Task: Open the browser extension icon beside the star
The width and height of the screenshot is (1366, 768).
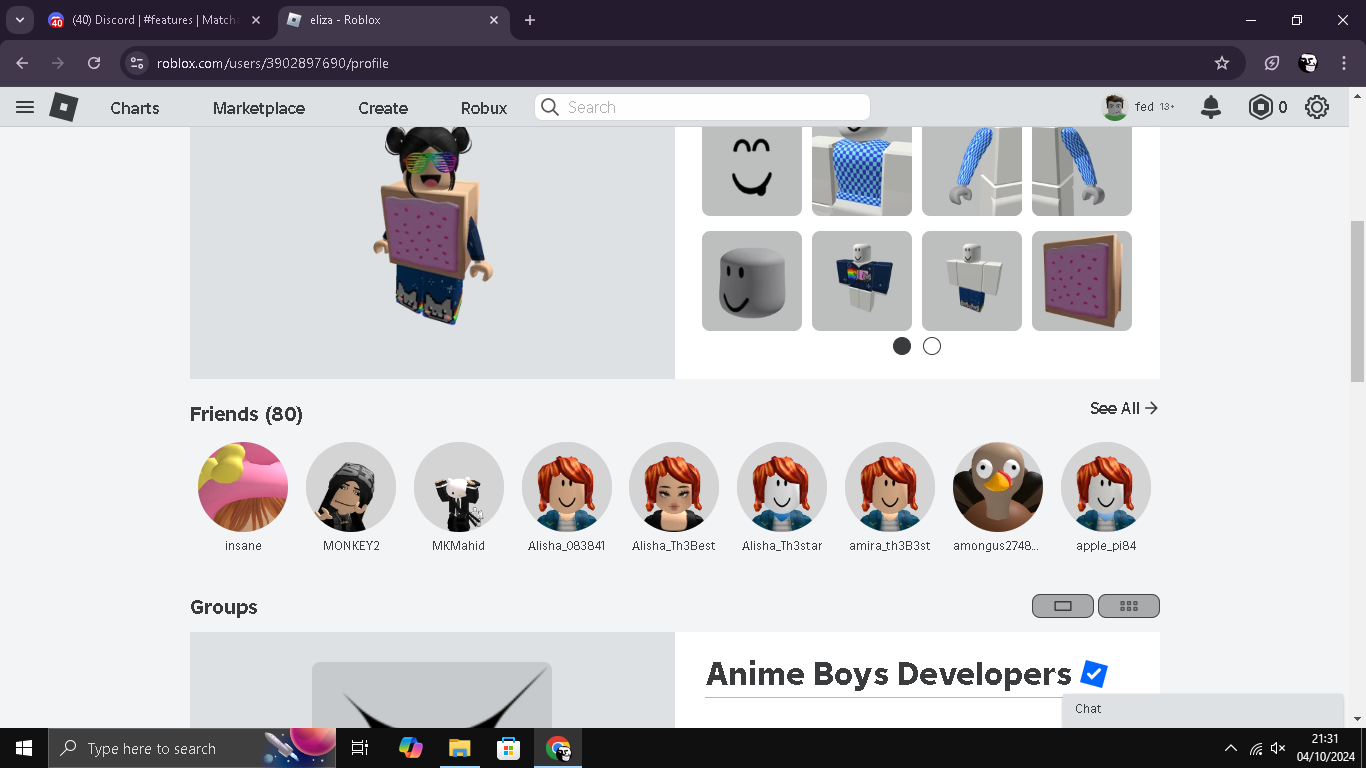Action: click(x=1272, y=63)
